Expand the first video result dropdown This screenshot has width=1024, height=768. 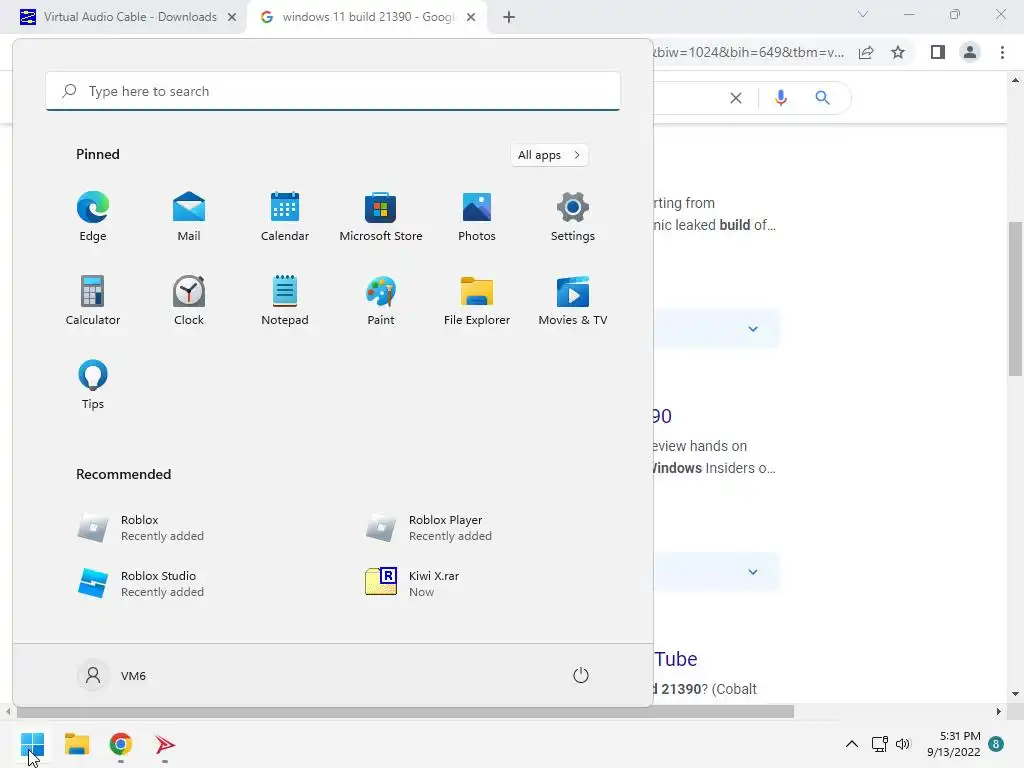point(753,328)
